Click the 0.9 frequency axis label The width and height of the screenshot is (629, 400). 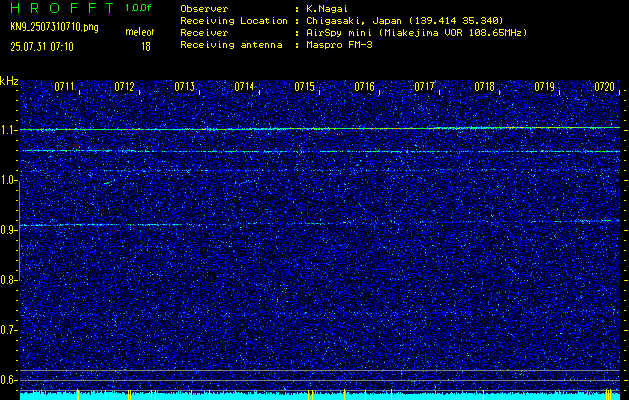(8, 230)
